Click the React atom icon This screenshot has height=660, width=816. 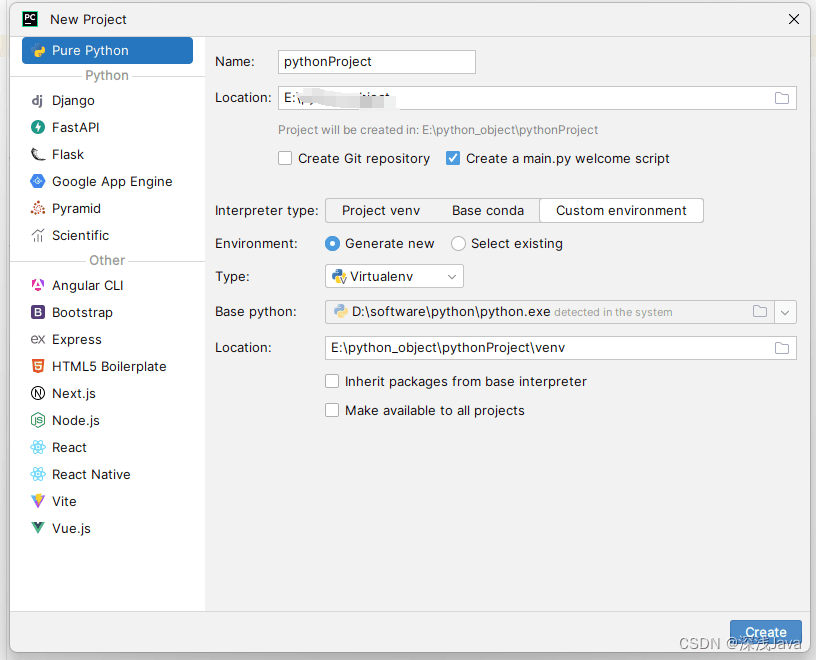[38, 447]
